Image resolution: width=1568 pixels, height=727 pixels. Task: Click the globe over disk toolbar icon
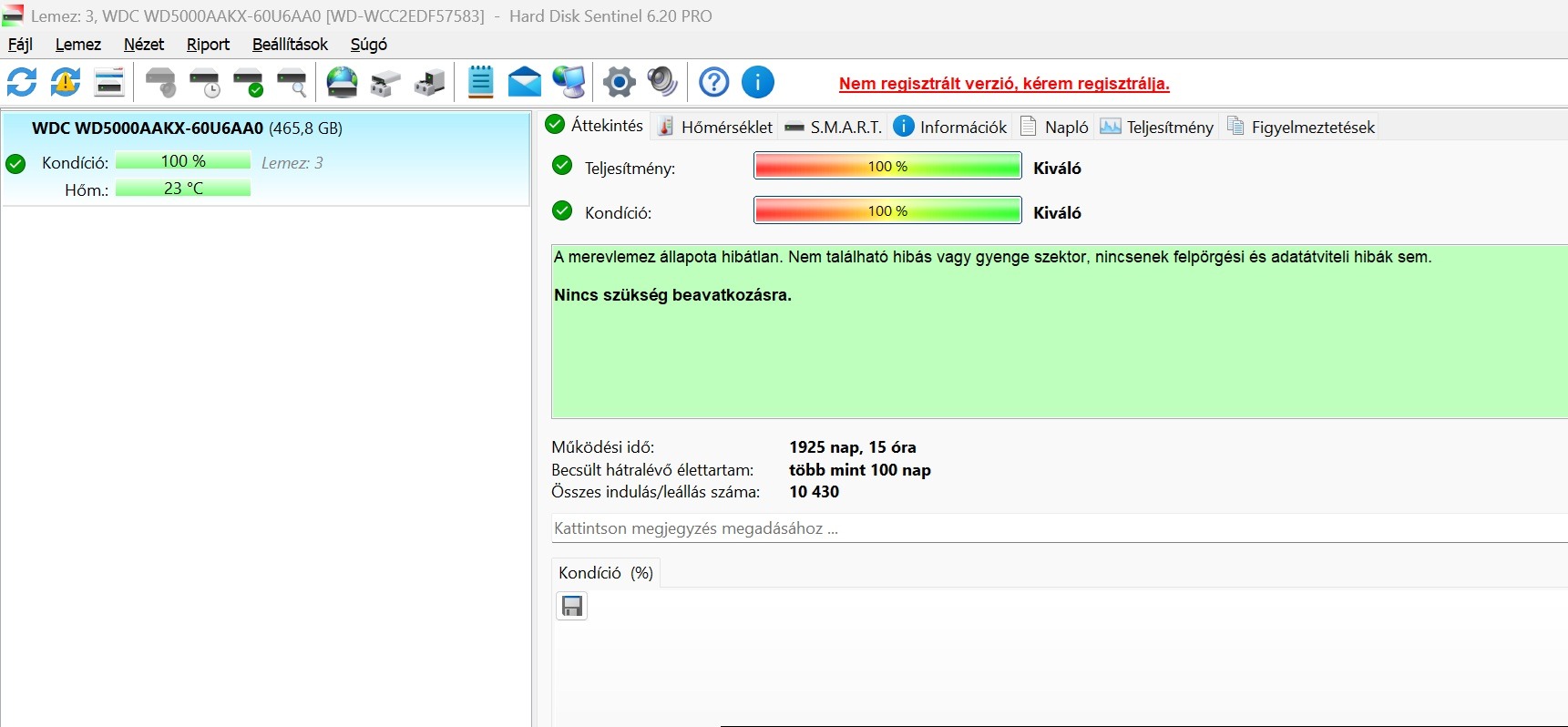click(343, 82)
